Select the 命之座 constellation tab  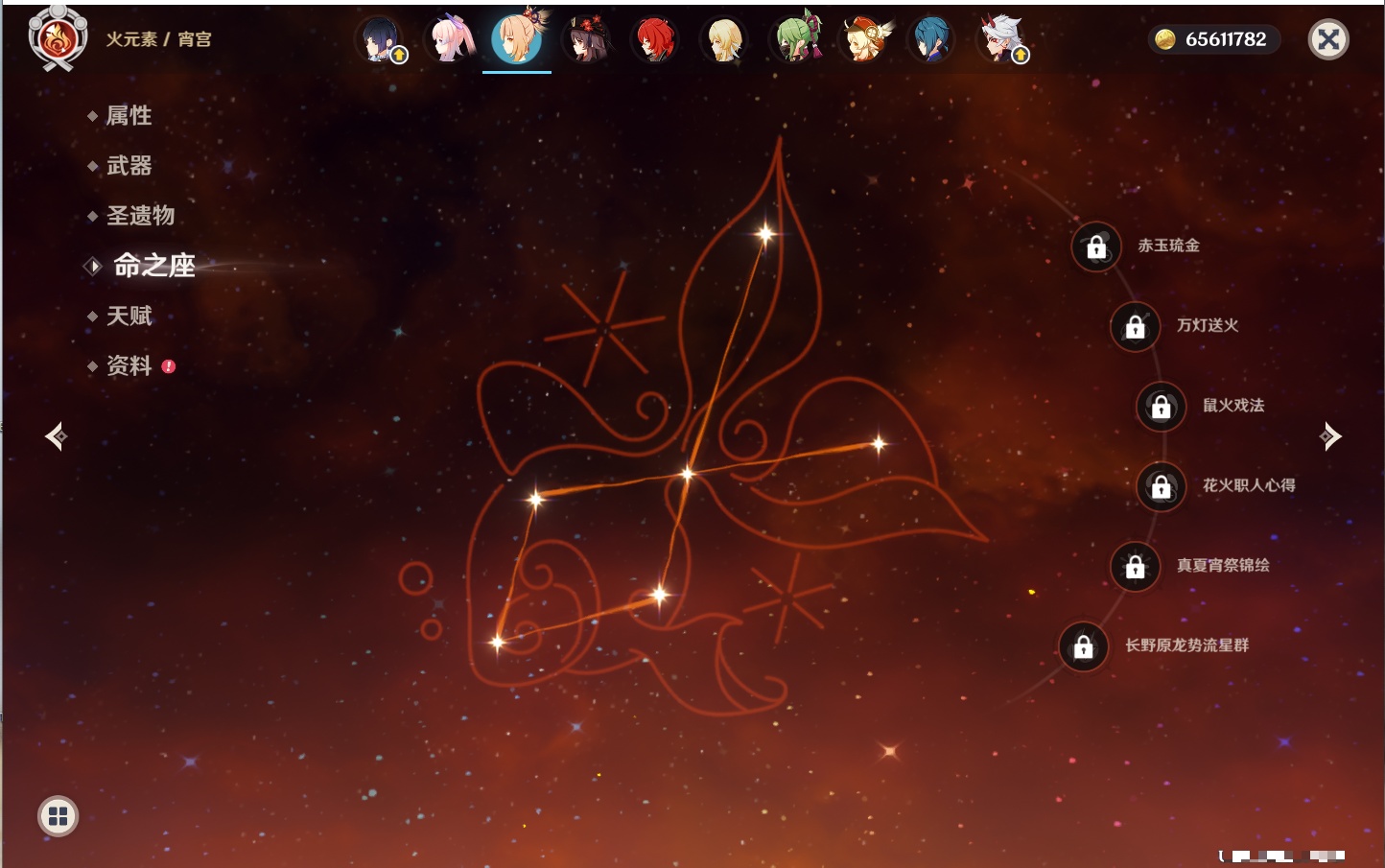point(153,266)
